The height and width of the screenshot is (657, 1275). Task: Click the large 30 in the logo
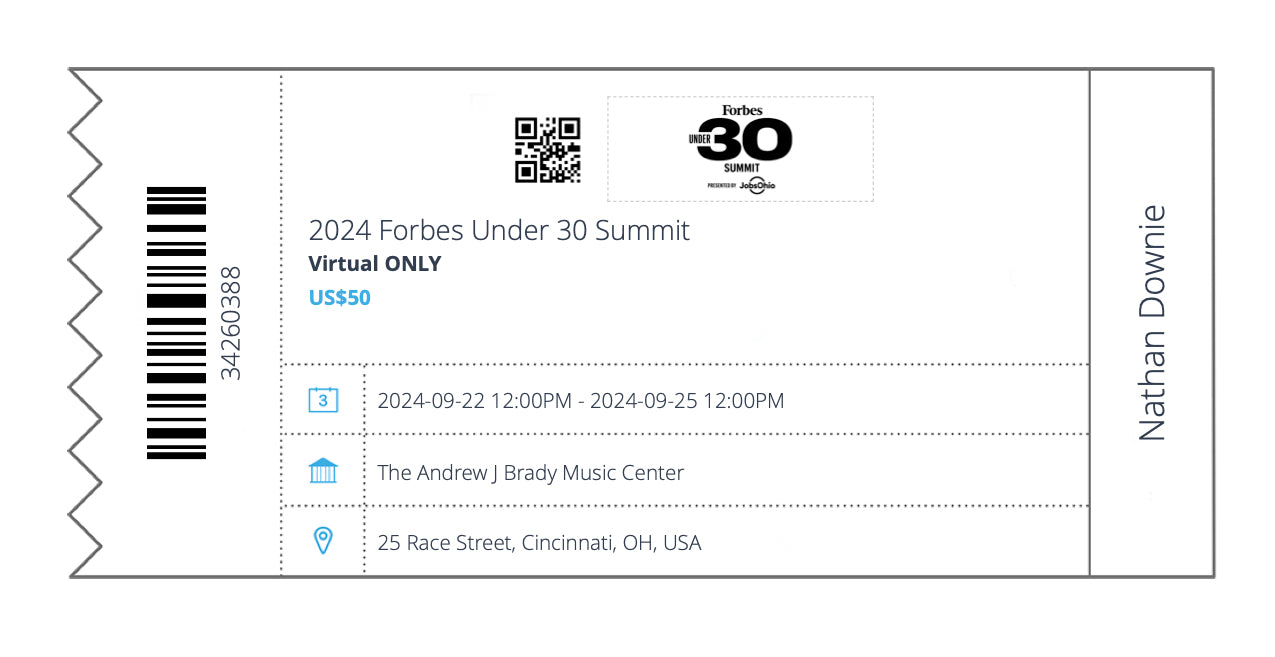pos(745,139)
